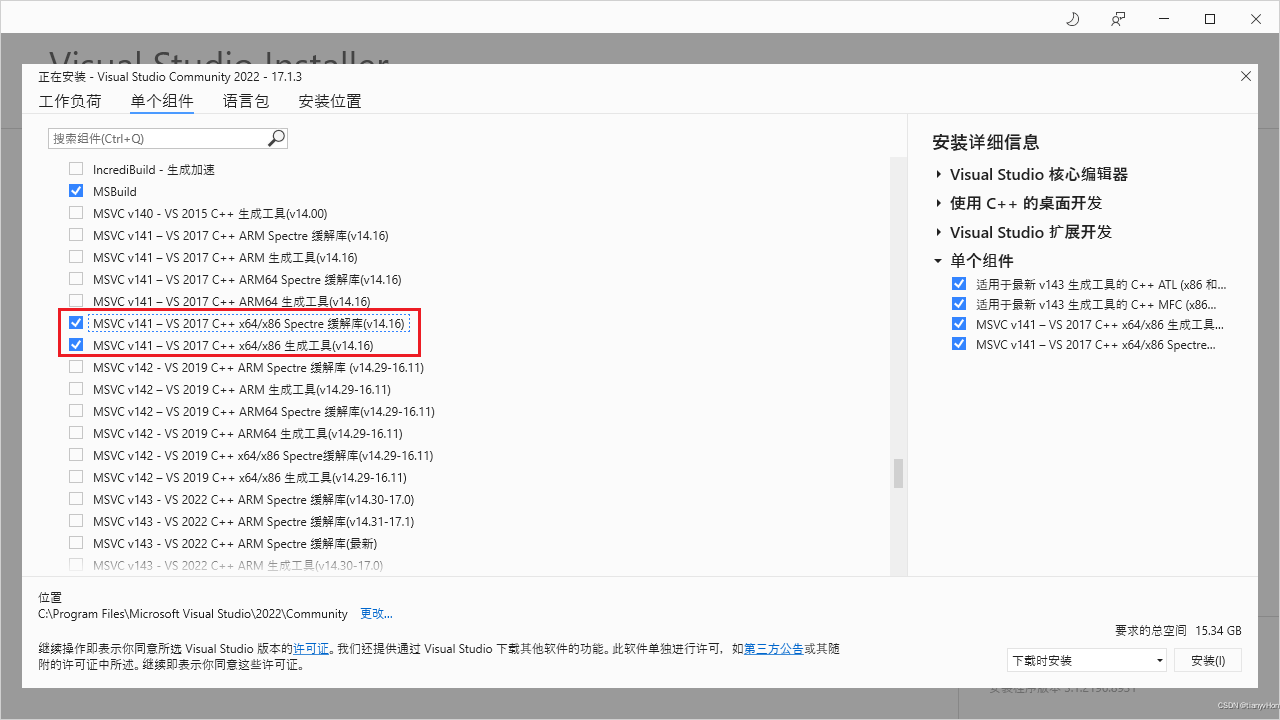1280x720 pixels.
Task: Go to the 安装位置 tab
Action: [330, 101]
